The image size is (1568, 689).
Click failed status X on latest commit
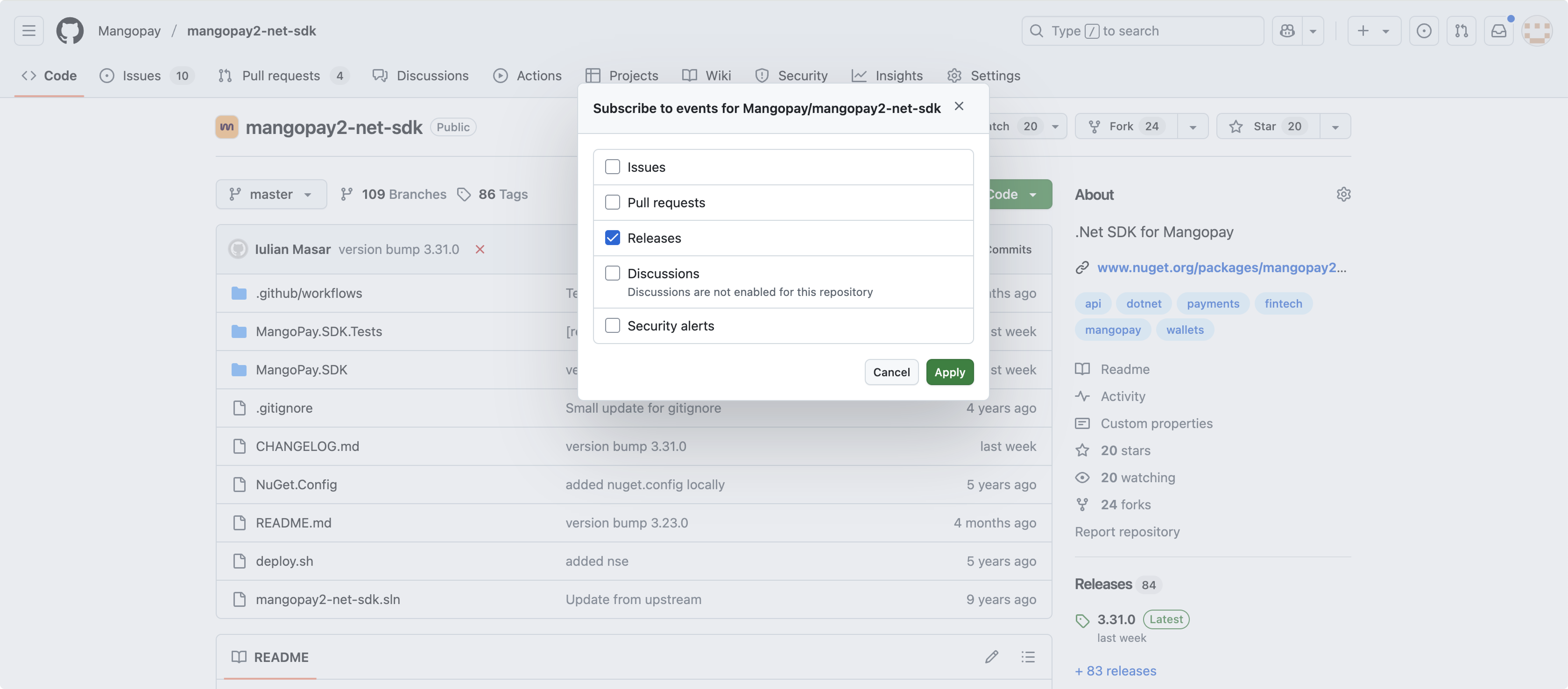coord(480,249)
